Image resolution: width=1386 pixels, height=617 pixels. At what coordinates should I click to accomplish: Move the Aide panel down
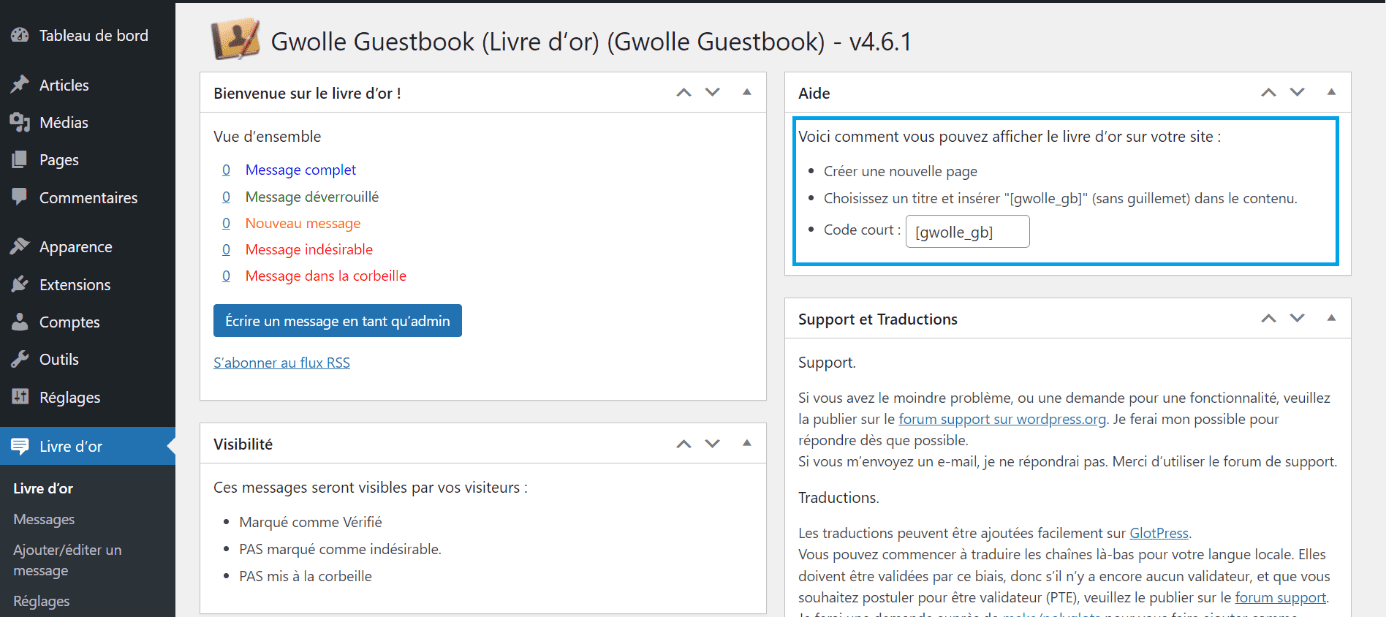[1297, 93]
